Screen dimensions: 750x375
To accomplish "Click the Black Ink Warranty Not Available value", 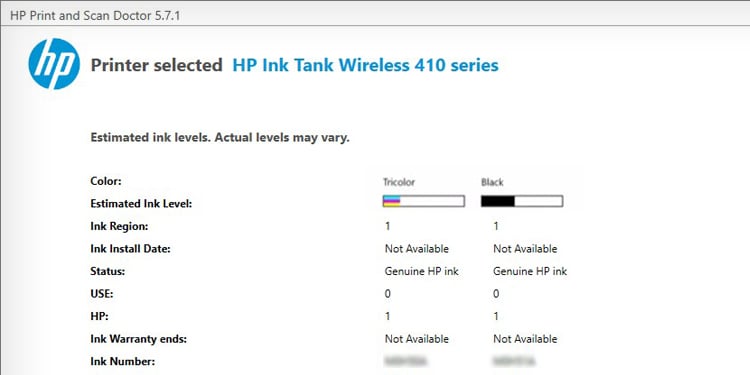I will (525, 339).
